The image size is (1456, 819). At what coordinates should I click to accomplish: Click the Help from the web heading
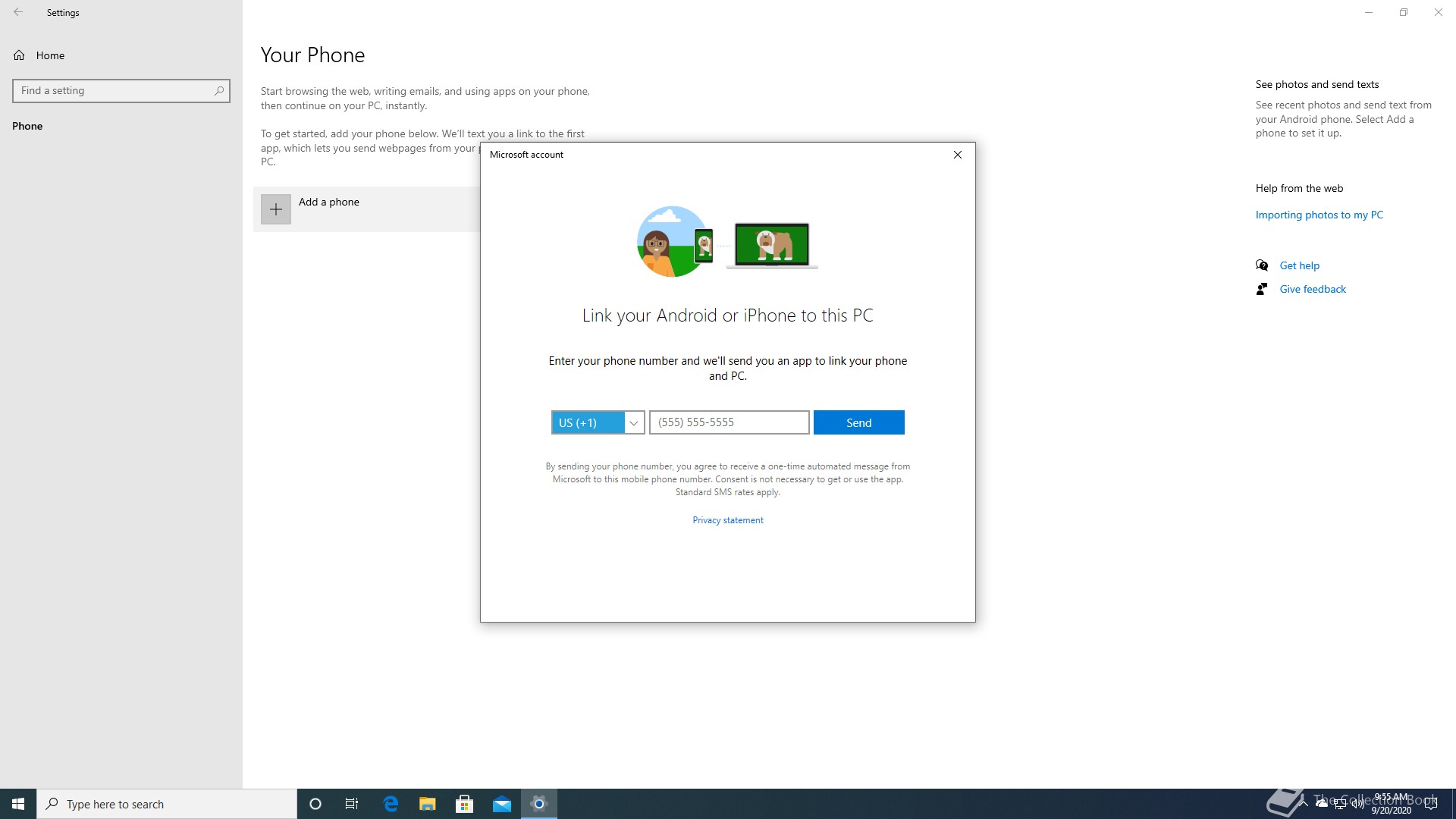pyautogui.click(x=1299, y=188)
